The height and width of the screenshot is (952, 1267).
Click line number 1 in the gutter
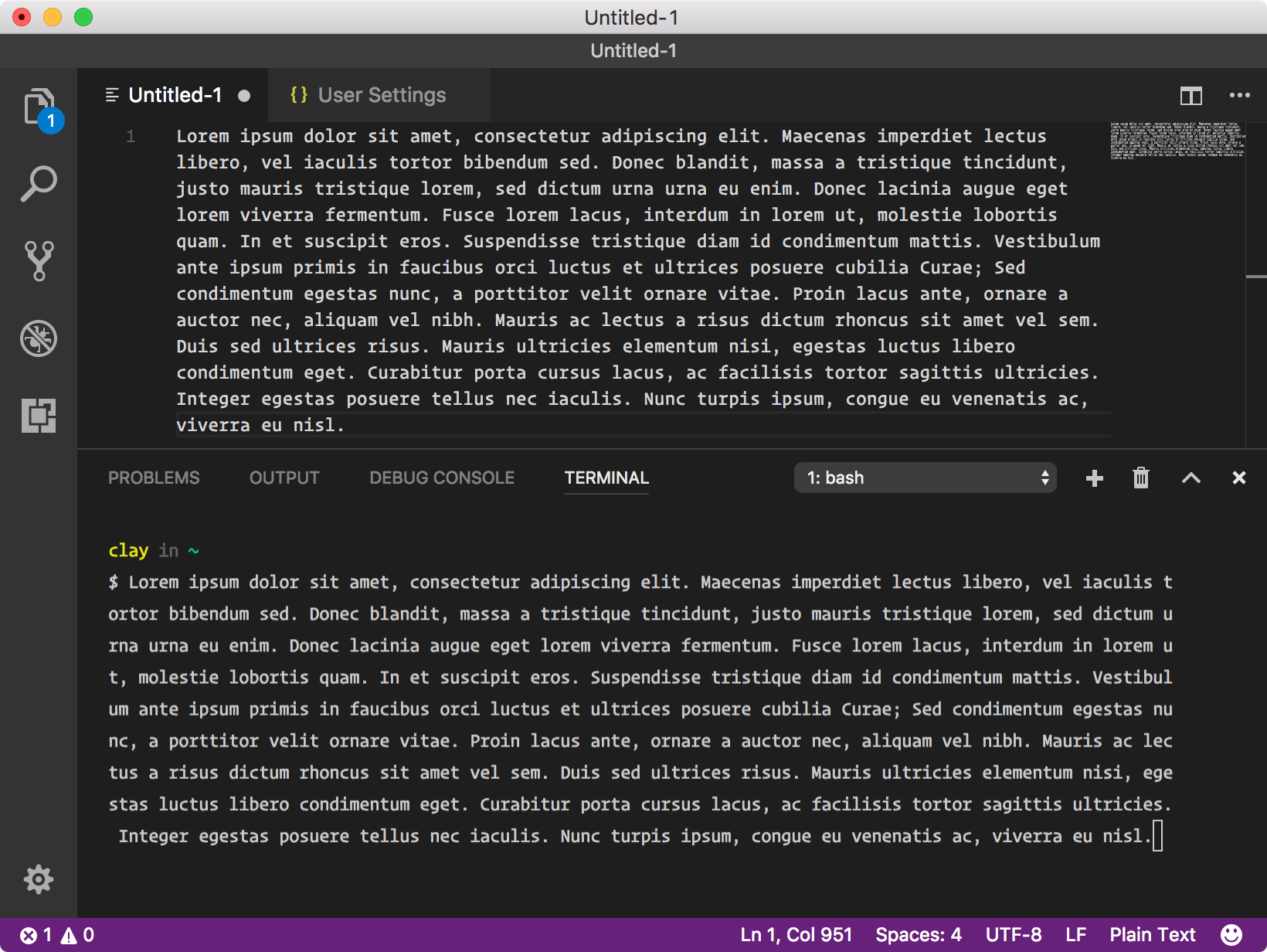(x=131, y=137)
